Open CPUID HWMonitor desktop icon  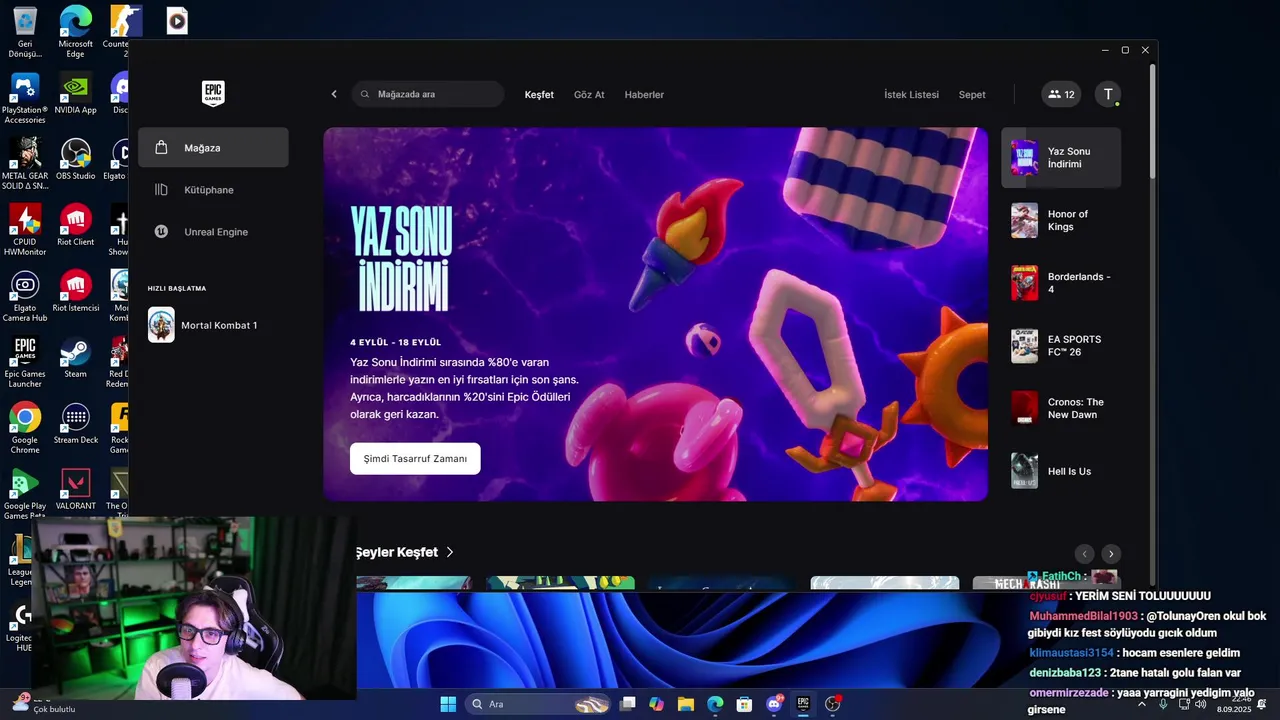(x=25, y=230)
